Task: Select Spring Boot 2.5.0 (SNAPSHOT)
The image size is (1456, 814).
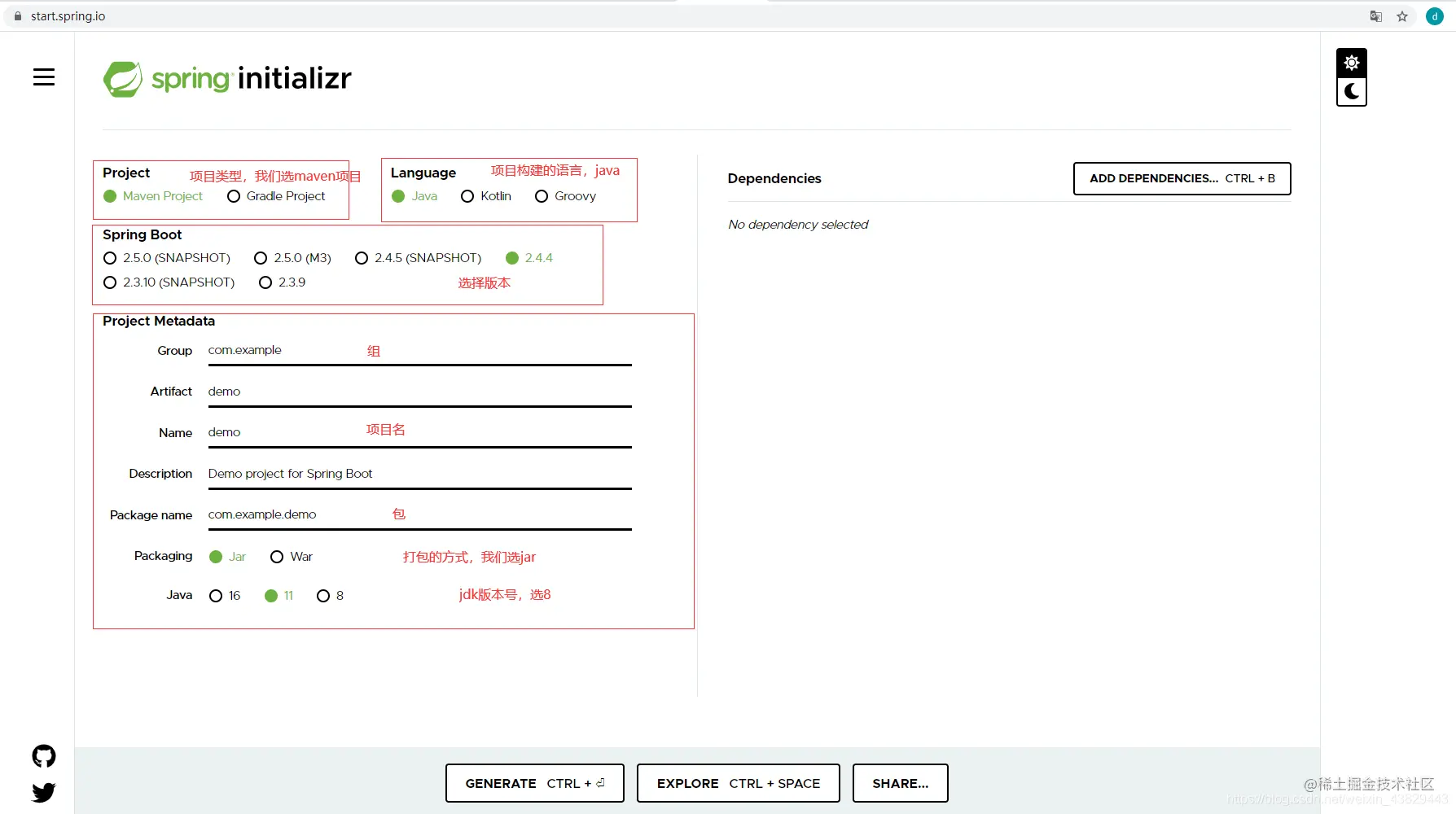Action: (167, 258)
